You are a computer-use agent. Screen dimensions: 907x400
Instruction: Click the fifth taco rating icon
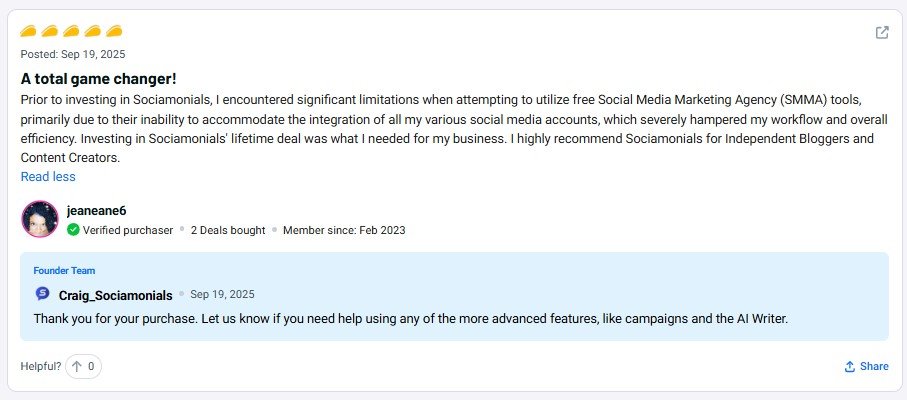(x=114, y=32)
